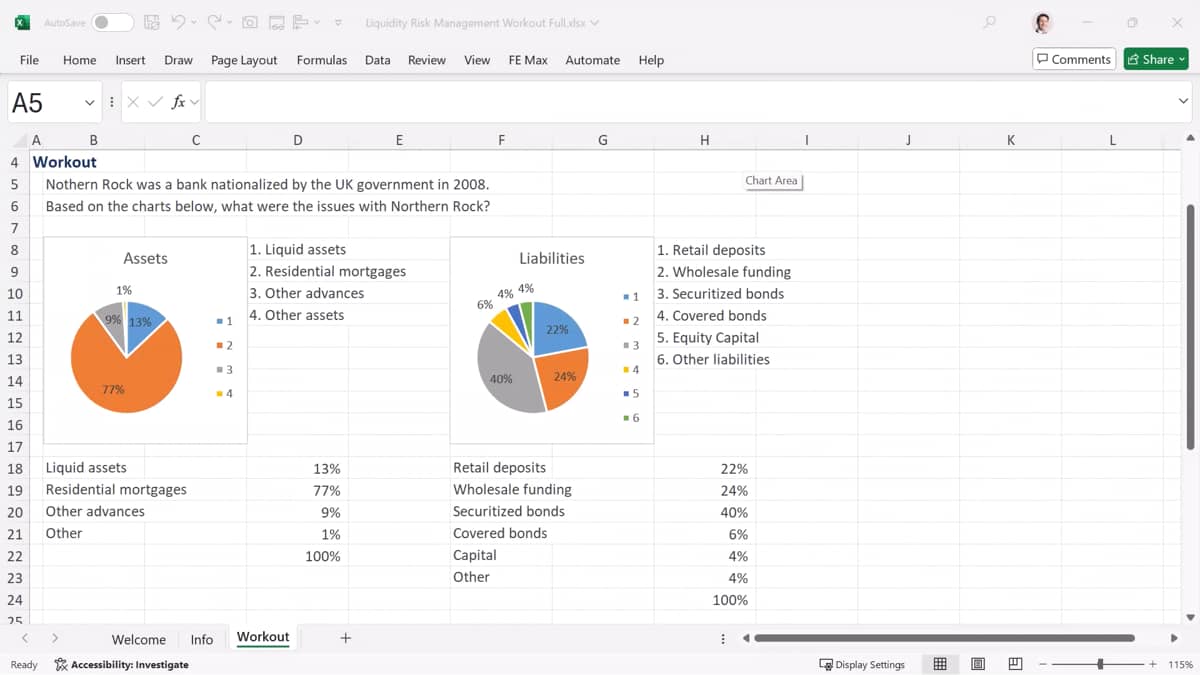Switch to the Formulas tab
1200x675 pixels.
pos(322,60)
